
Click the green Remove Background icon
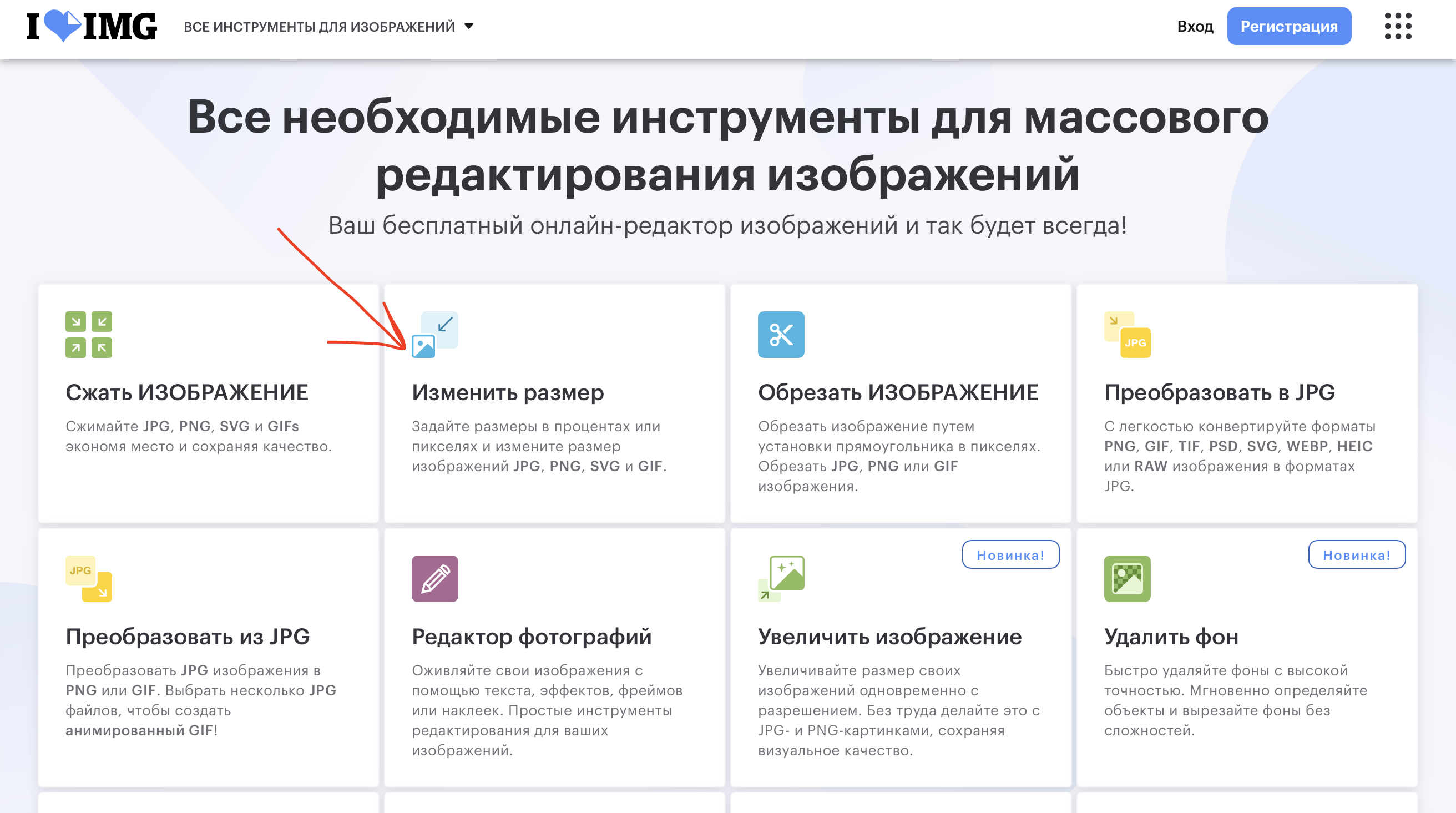coord(1127,579)
